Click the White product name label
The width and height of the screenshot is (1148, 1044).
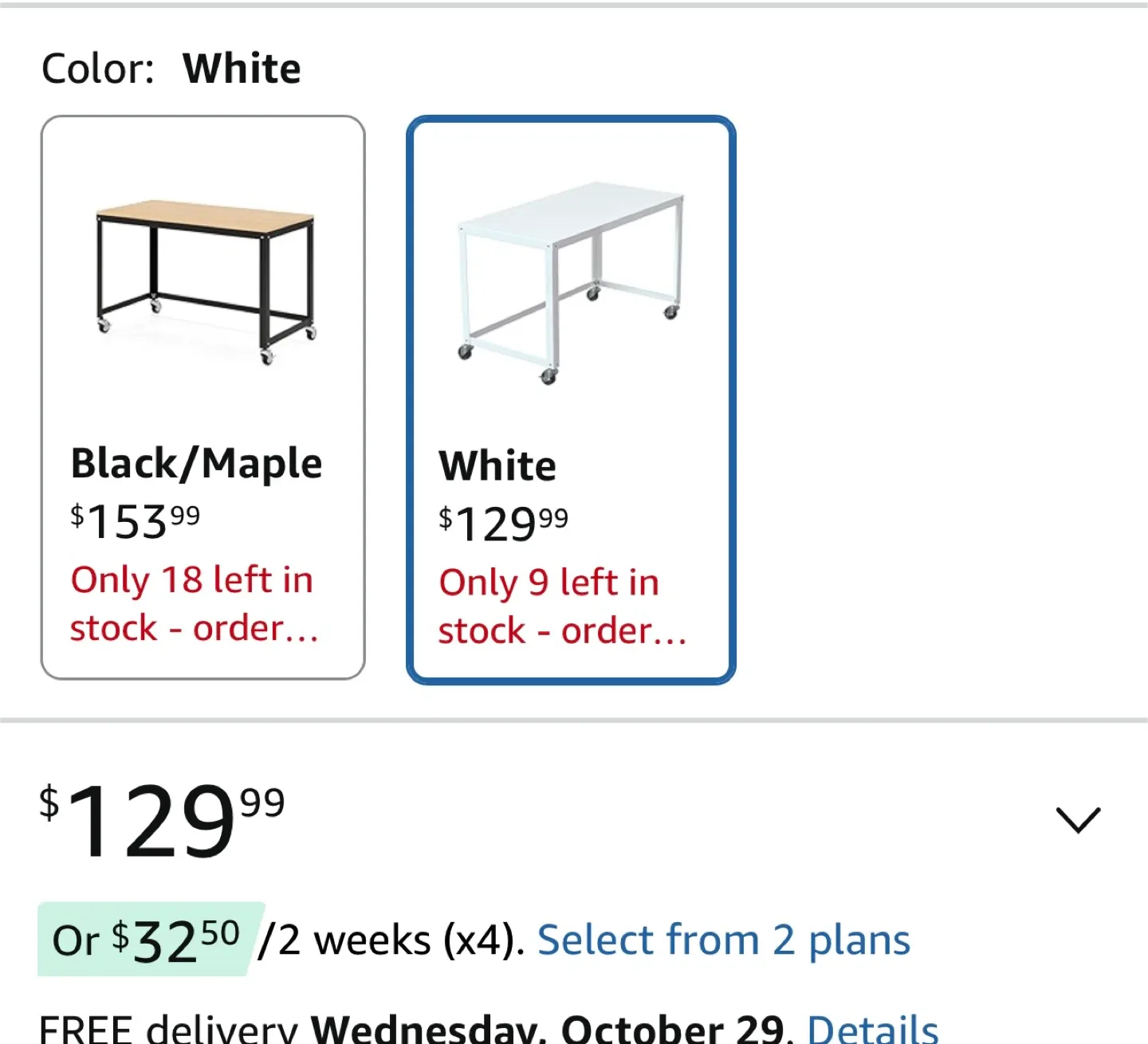[x=497, y=465]
